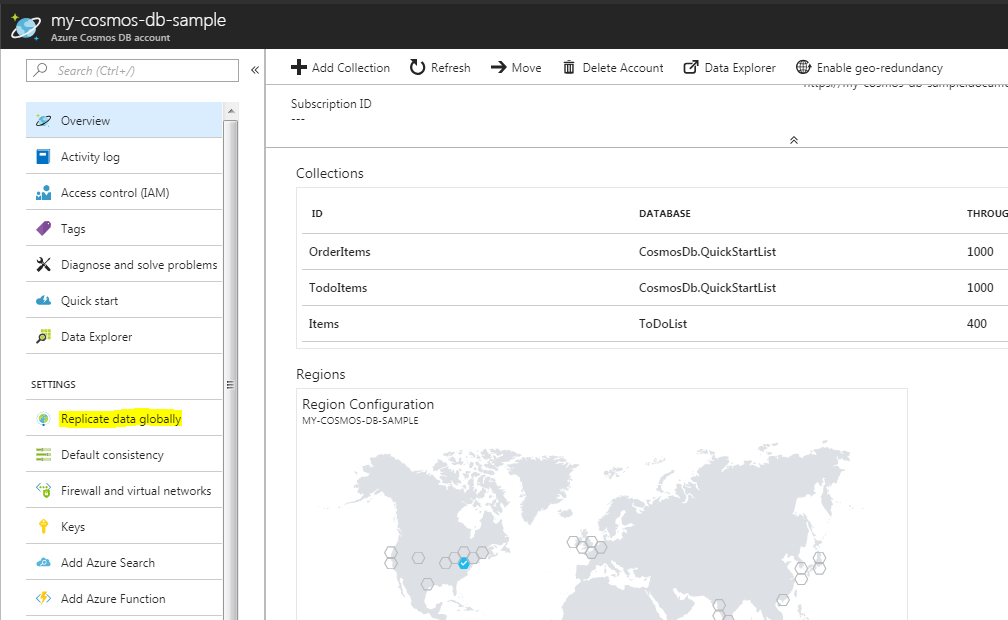The image size is (1008, 620).
Task: Click the Keys icon in sidebar
Action: click(43, 527)
